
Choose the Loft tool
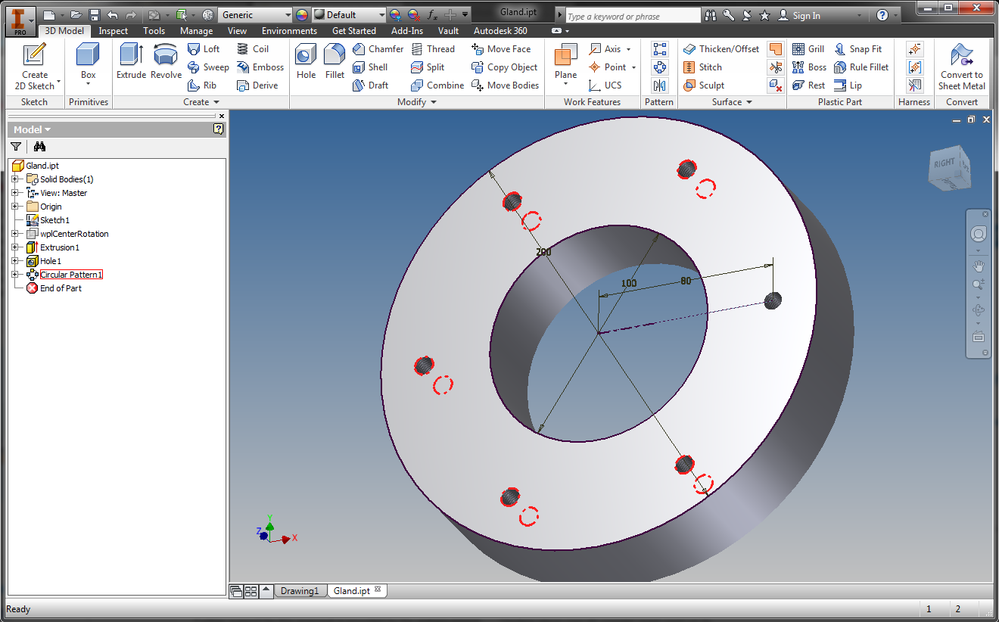click(x=203, y=48)
